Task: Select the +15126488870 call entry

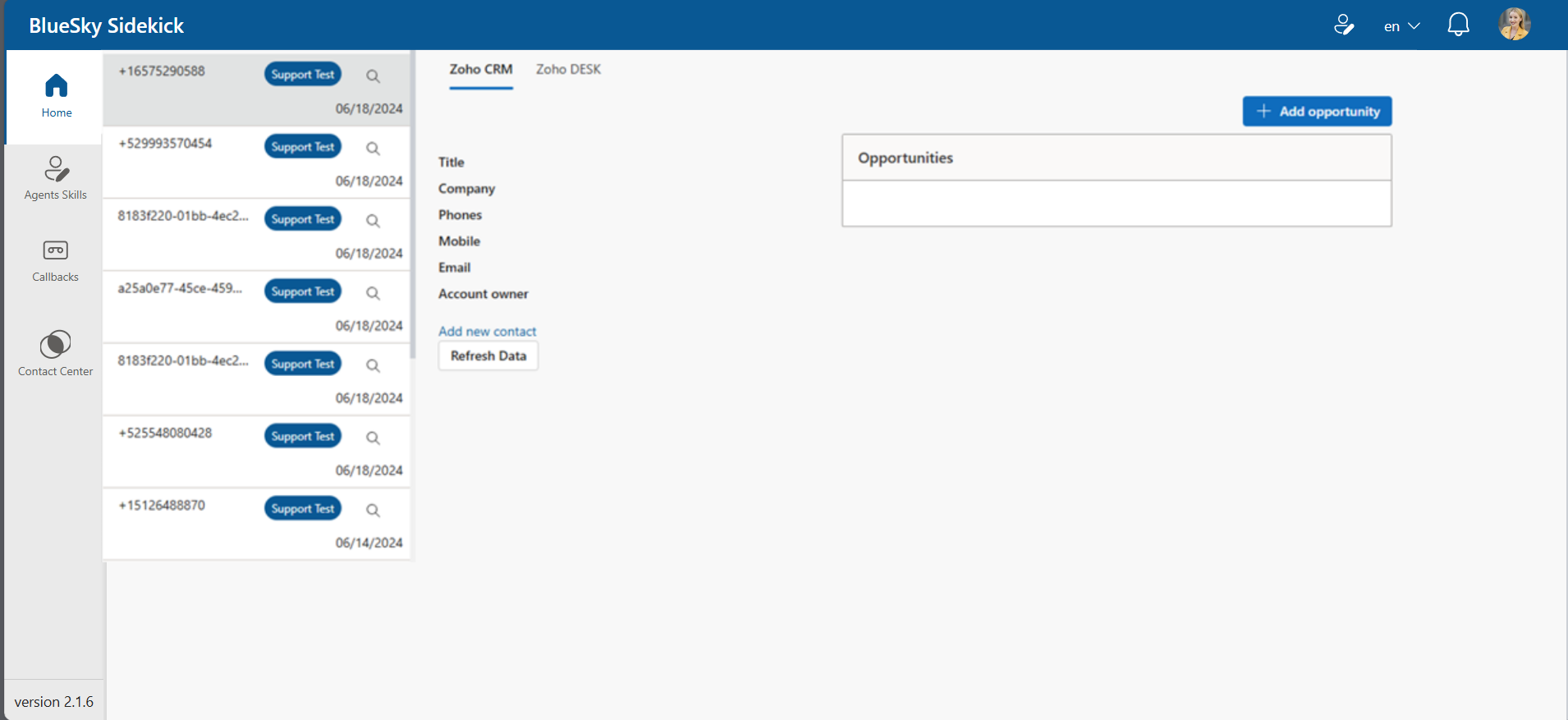Action: (256, 524)
